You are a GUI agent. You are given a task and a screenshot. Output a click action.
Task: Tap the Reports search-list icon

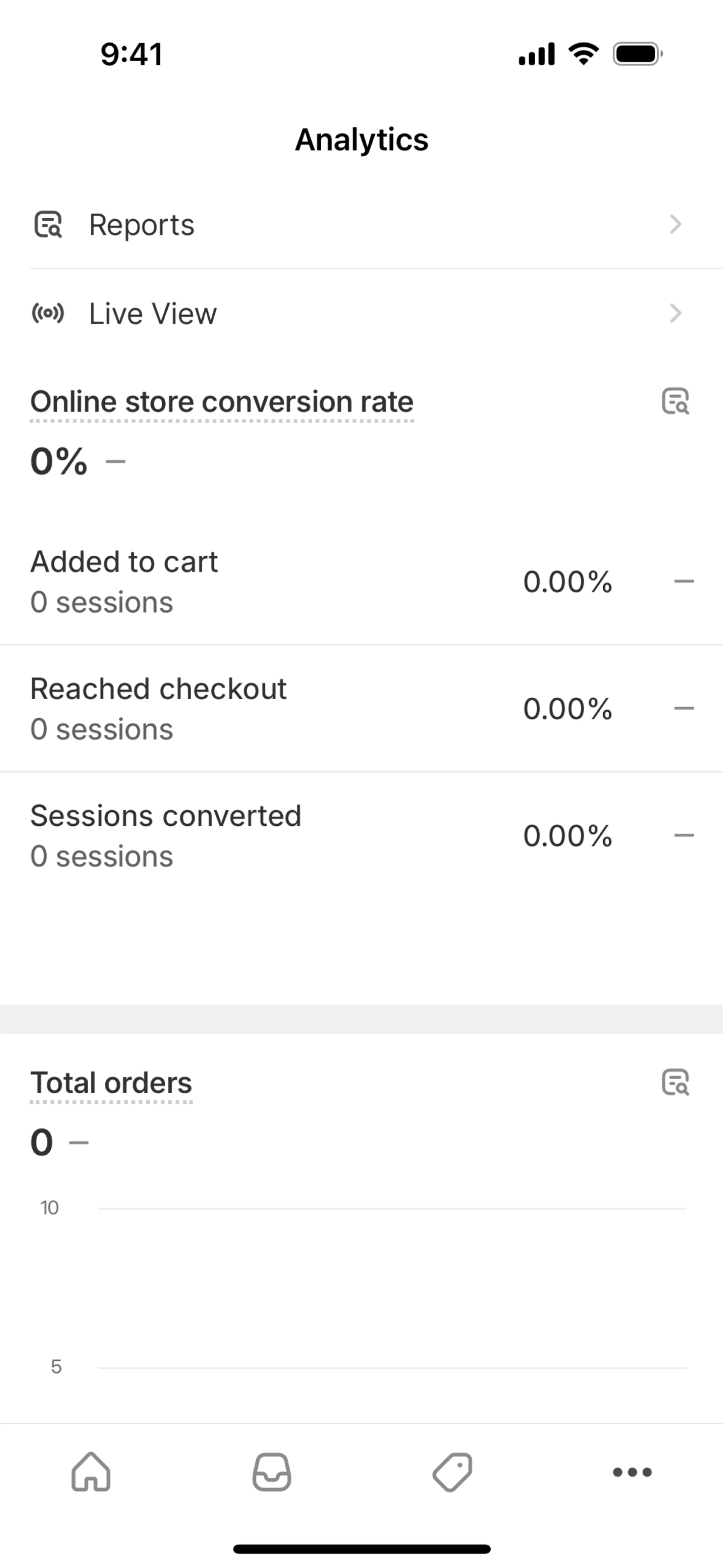tap(47, 225)
